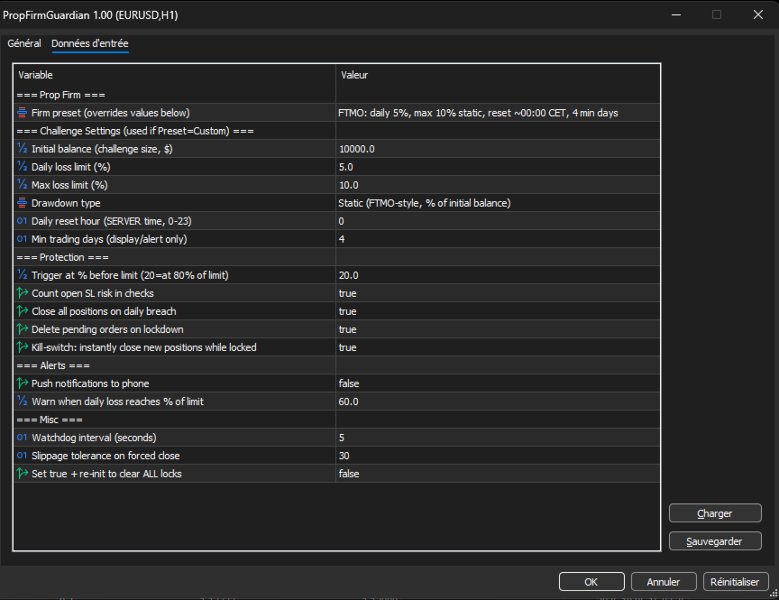Select the '=== Misc ===' row
Viewport: 779px width, 600px height.
(337, 419)
